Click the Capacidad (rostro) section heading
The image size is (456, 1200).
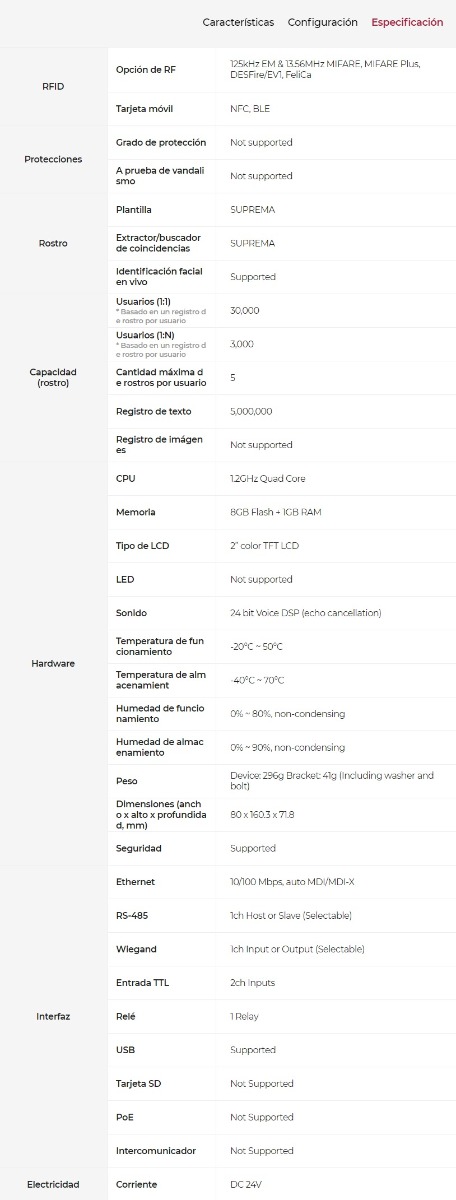[x=54, y=377]
